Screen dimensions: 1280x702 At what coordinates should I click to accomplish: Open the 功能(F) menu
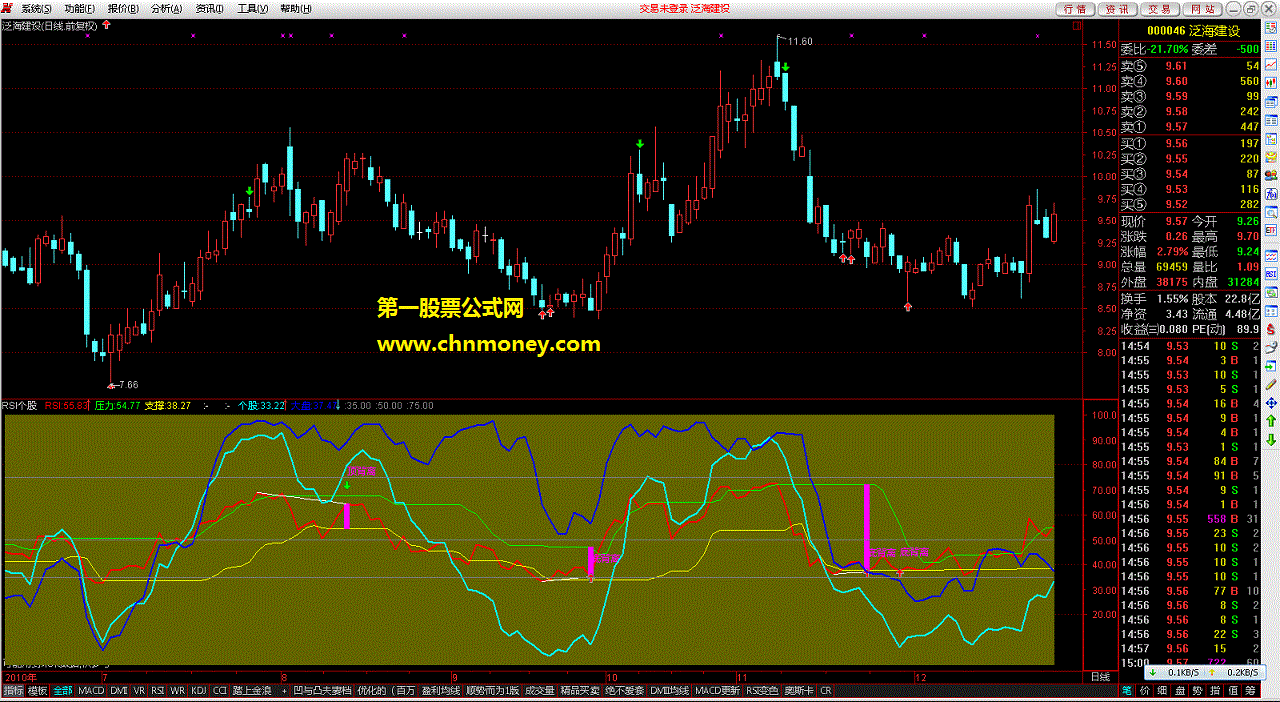tap(80, 8)
